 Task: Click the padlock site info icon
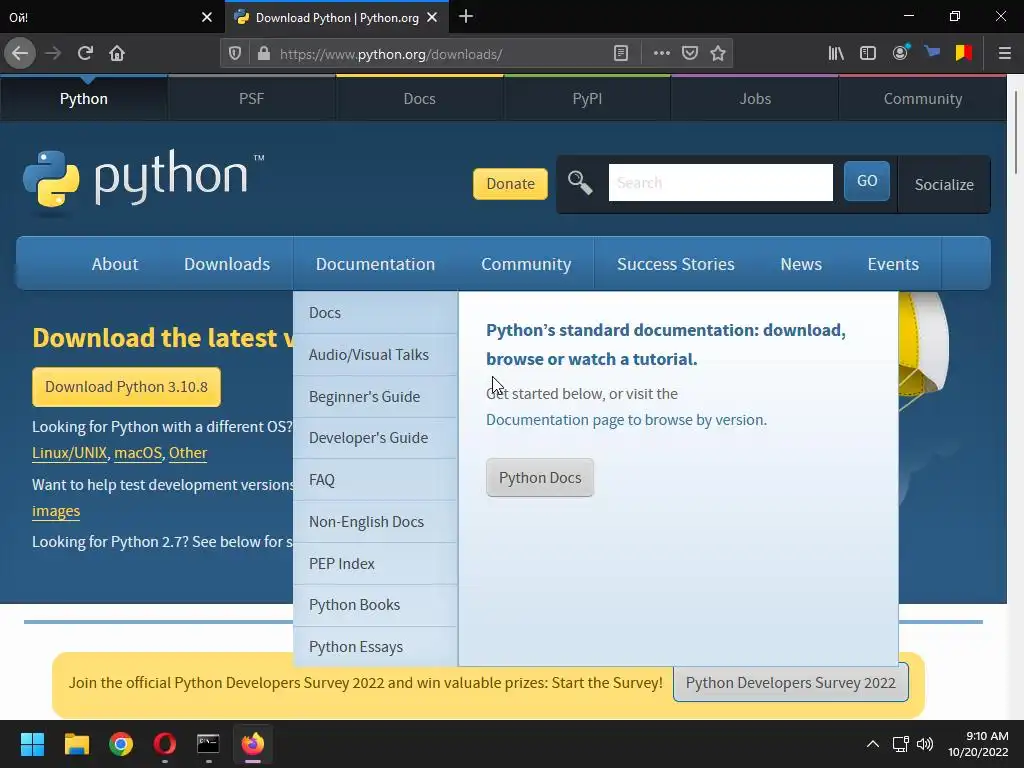tap(264, 54)
